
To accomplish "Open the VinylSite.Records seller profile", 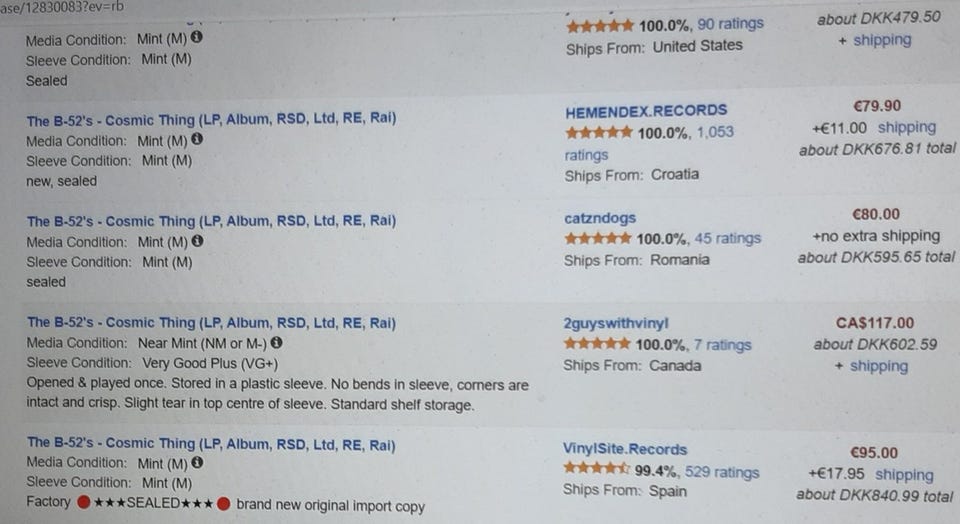I will click(x=625, y=449).
